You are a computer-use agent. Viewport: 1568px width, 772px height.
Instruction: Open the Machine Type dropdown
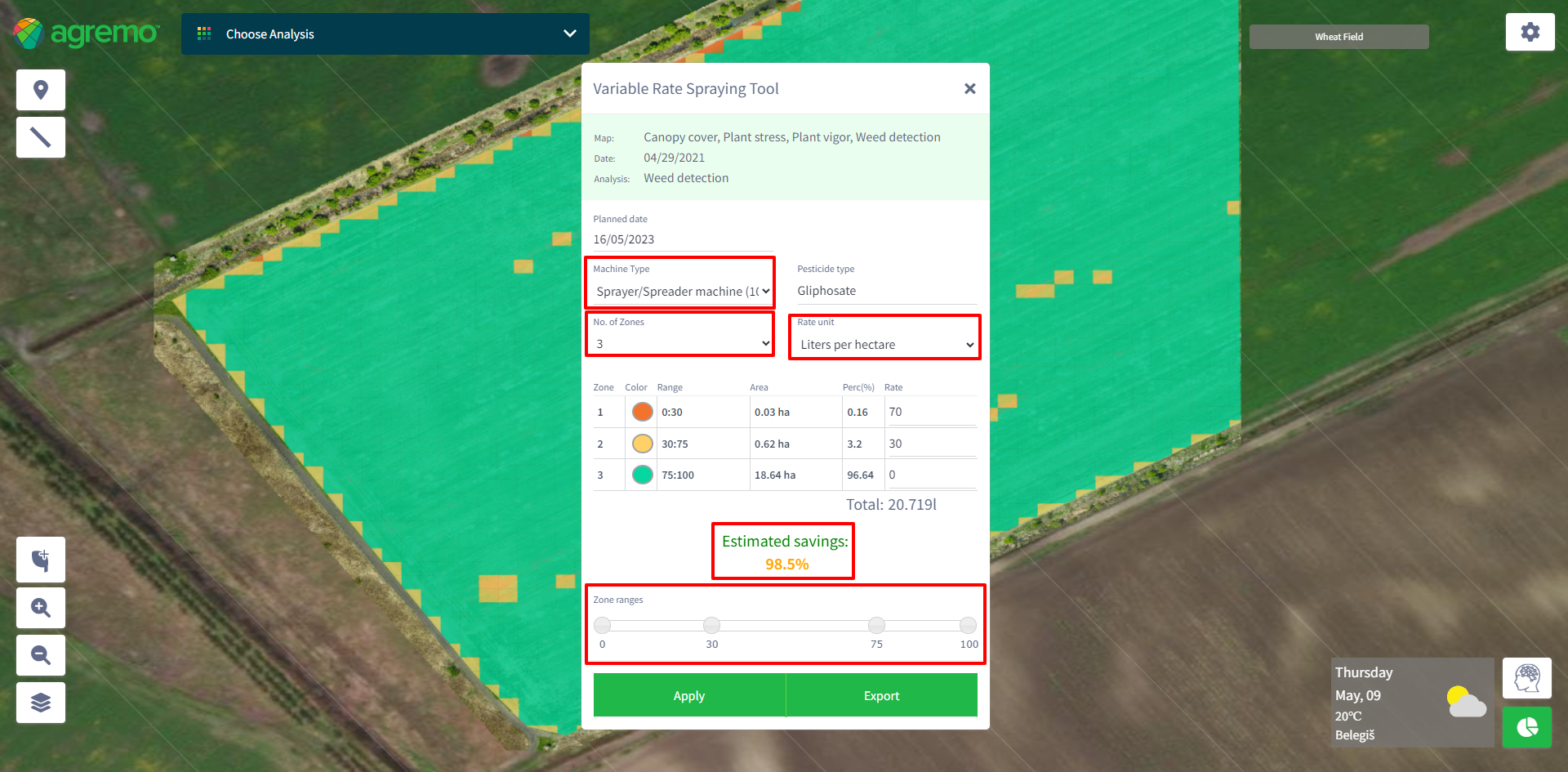(x=681, y=292)
